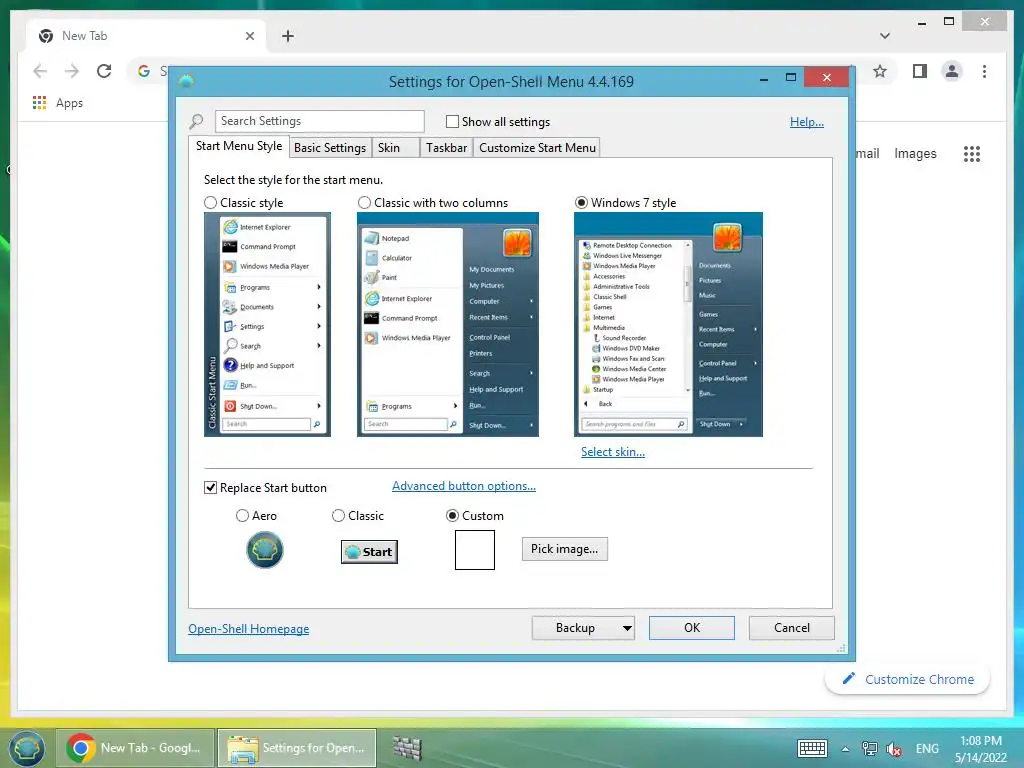Select the New Tab Chrome tab
1024x768 pixels.
146,36
